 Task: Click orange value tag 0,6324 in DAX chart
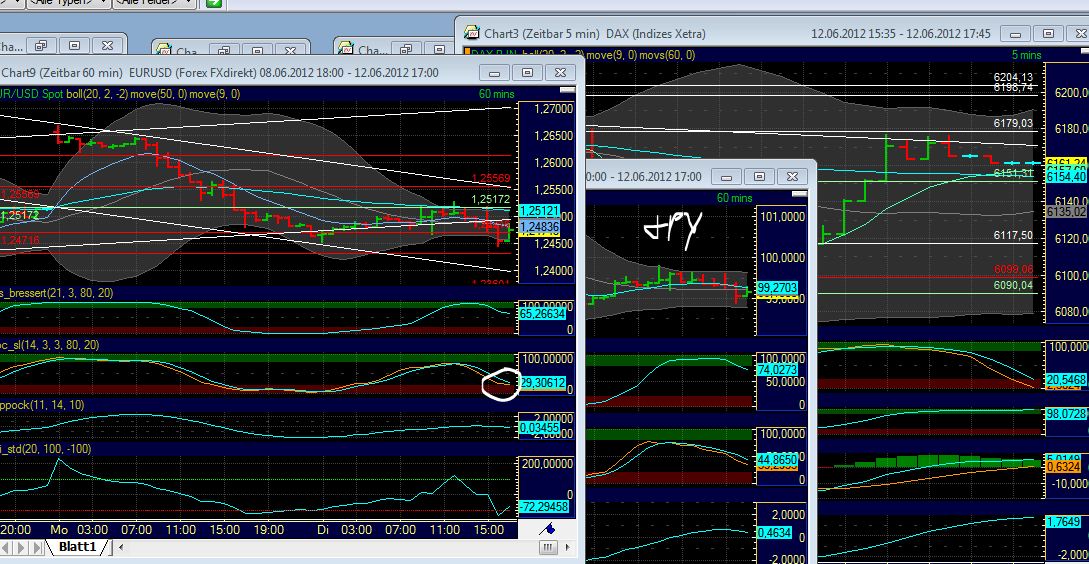tap(1066, 467)
